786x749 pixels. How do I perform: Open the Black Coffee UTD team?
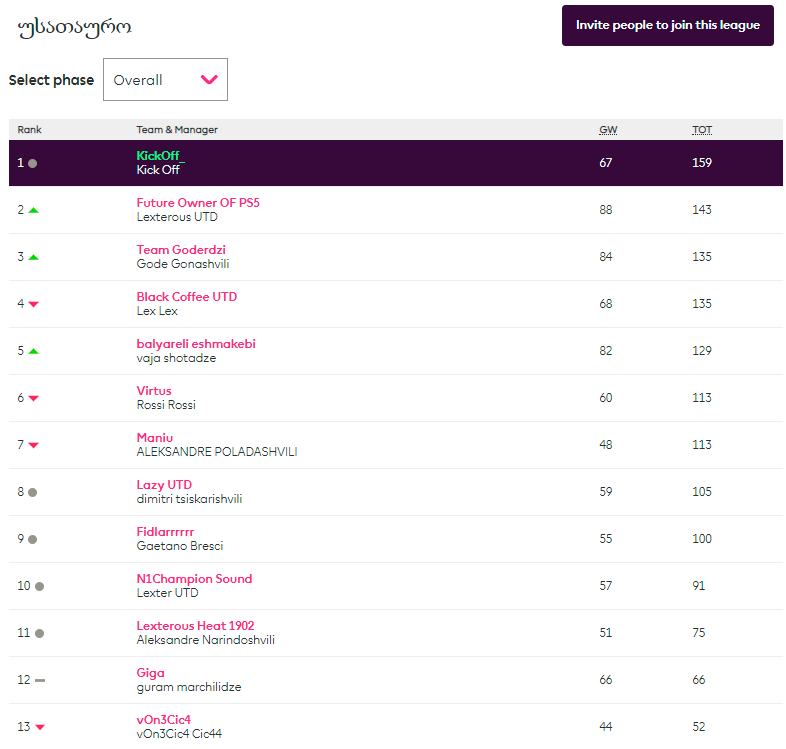tap(187, 297)
